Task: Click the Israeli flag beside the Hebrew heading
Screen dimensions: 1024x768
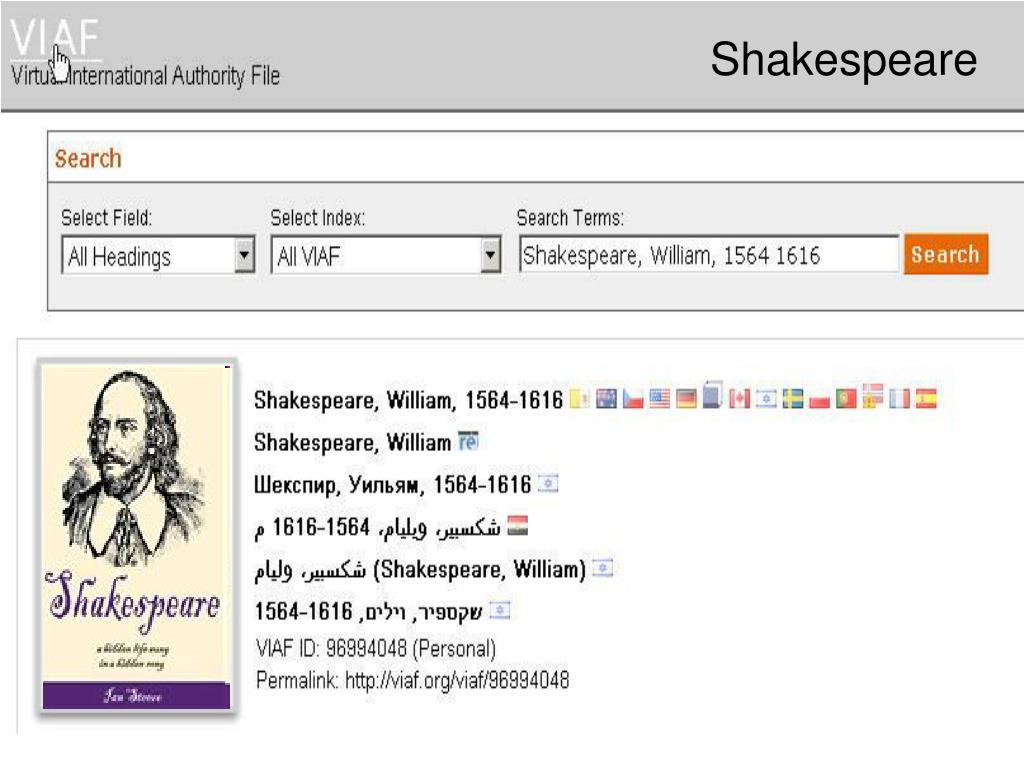Action: (500, 611)
